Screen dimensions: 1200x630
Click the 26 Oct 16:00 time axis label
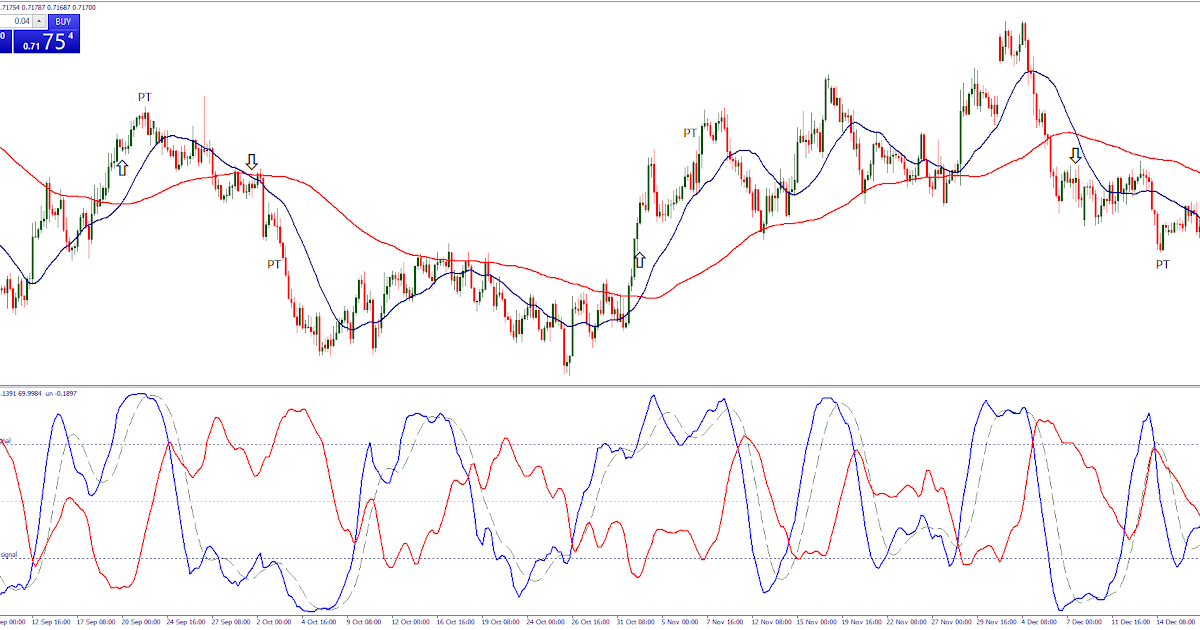point(591,622)
